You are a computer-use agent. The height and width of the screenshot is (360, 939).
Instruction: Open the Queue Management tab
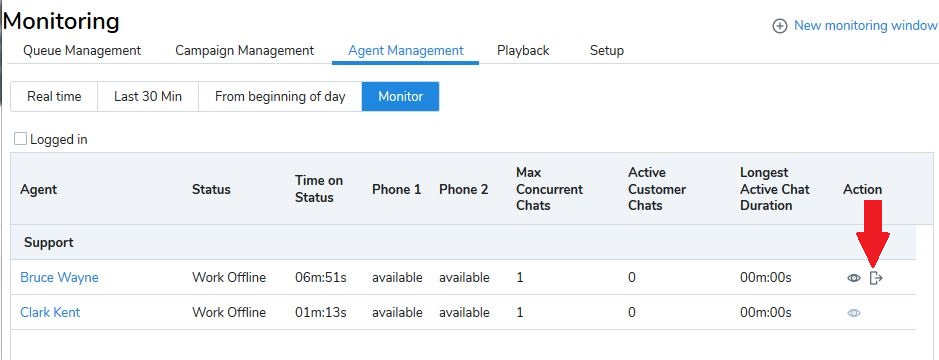(82, 50)
